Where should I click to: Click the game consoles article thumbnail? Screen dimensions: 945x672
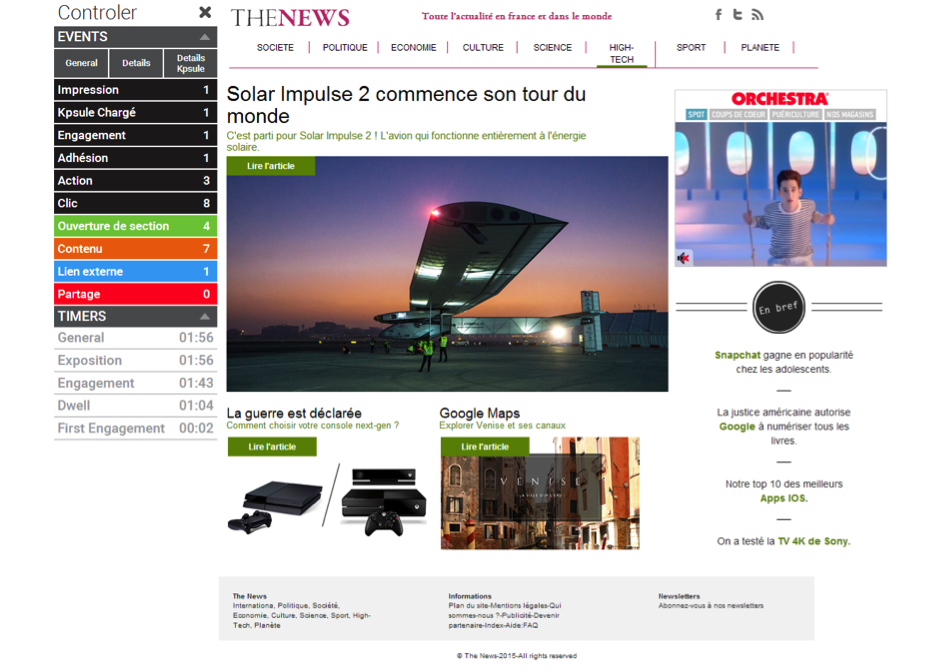[x=327, y=499]
